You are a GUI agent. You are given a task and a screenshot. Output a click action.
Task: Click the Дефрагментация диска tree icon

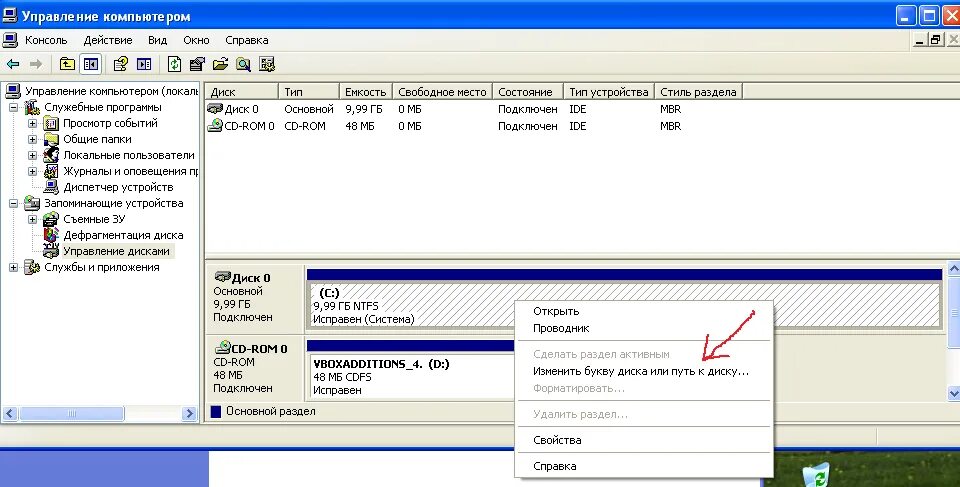(51, 235)
